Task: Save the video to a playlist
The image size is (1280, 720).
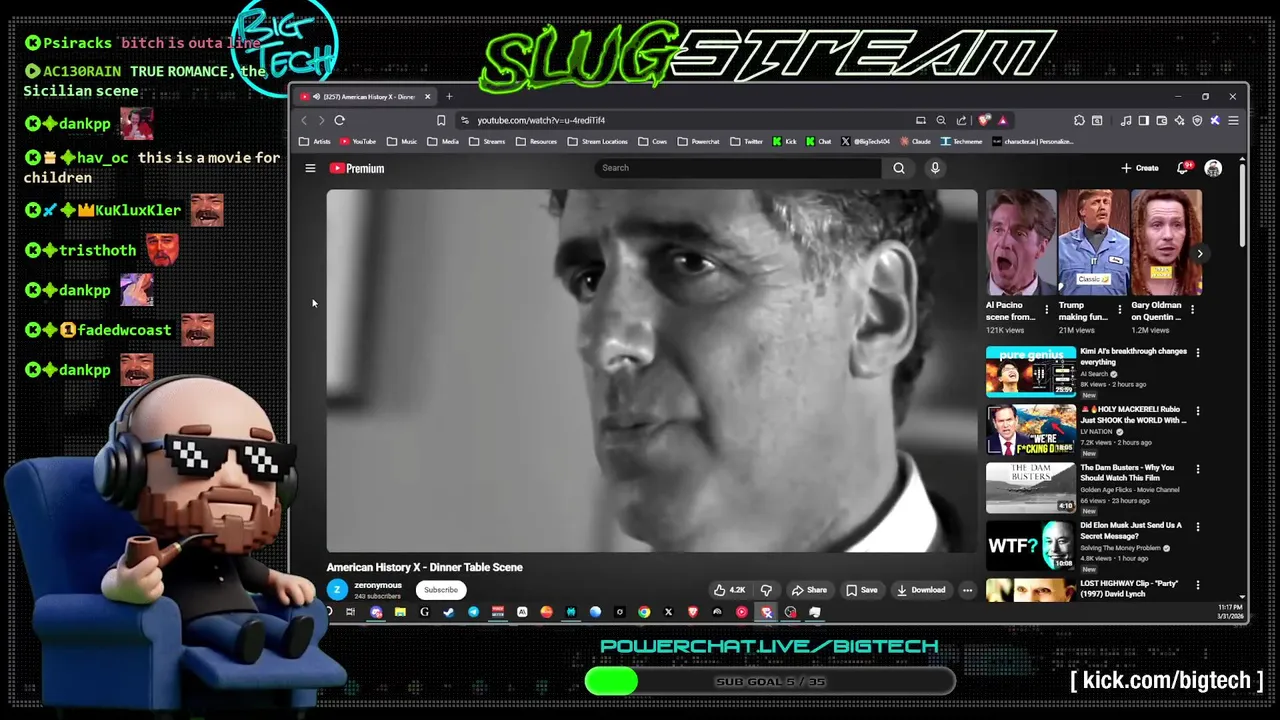Action: tap(861, 590)
